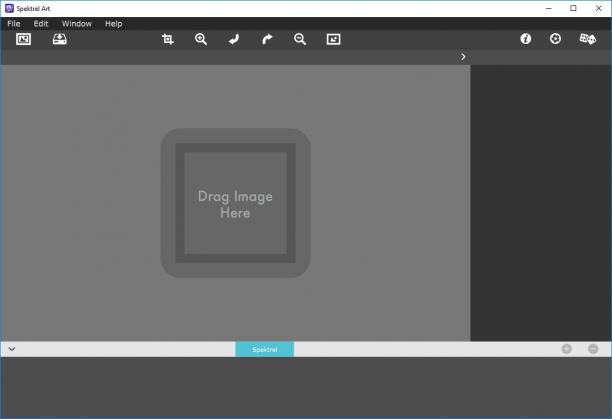The width and height of the screenshot is (612, 419).
Task: Click the undo arrow icon
Action: pyautogui.click(x=234, y=39)
